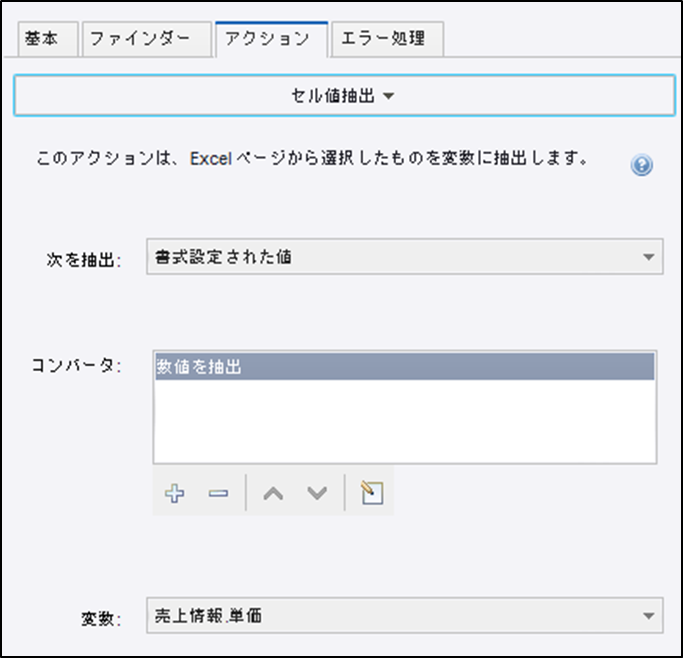Move the converter up with the up arrow
This screenshot has width=683, height=658.
[x=273, y=493]
